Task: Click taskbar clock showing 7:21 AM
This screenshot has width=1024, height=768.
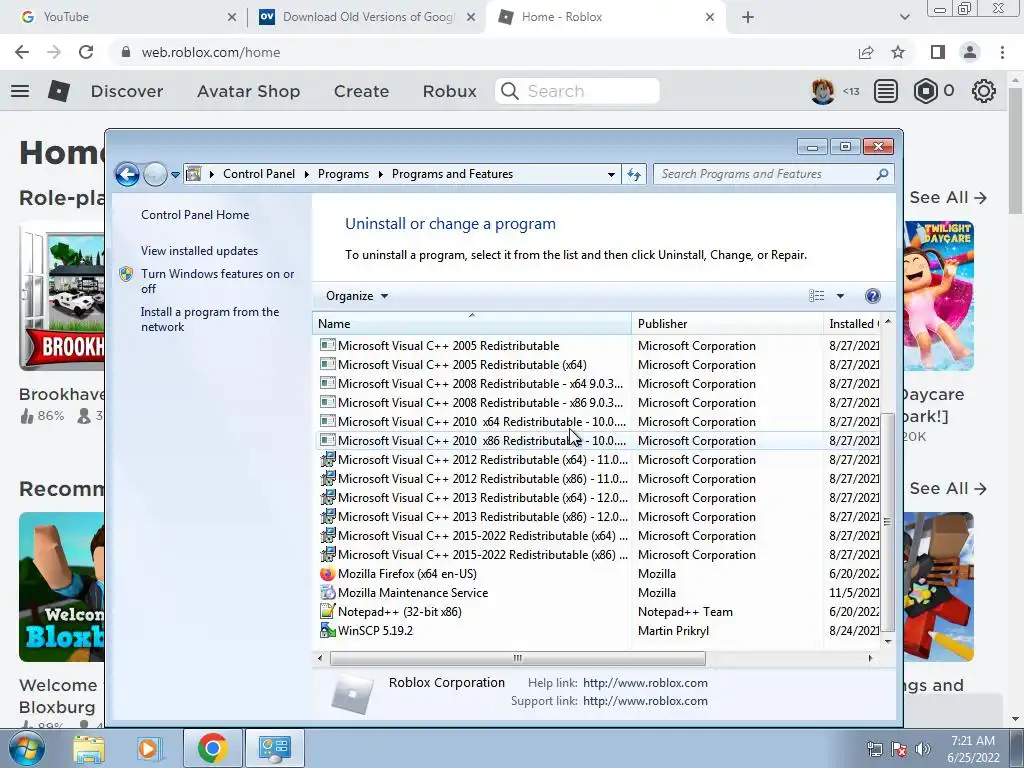Action: click(x=973, y=749)
